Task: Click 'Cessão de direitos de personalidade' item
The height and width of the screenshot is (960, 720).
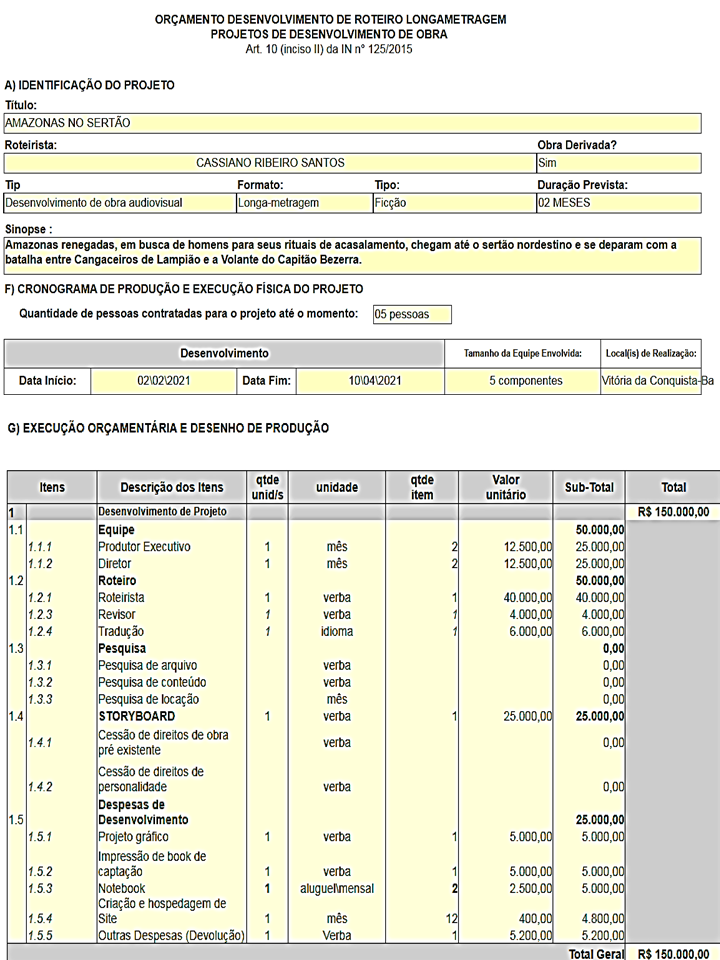Action: coord(151,779)
